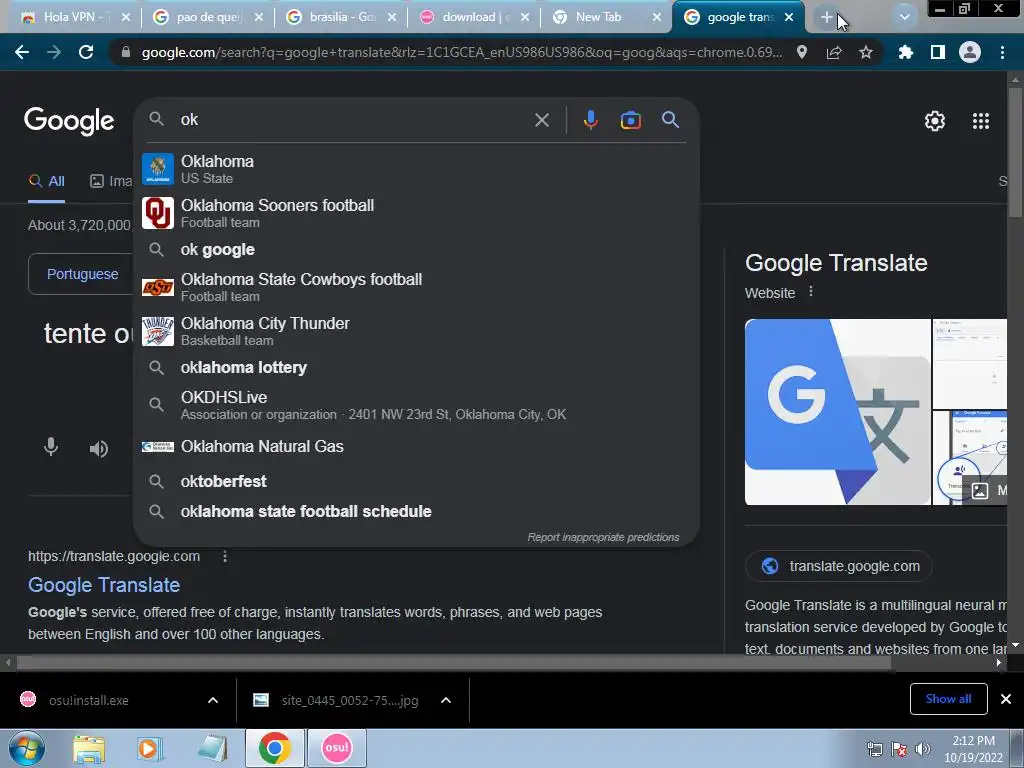Choose Oklahoma Sooners football suggestion

click(x=416, y=213)
